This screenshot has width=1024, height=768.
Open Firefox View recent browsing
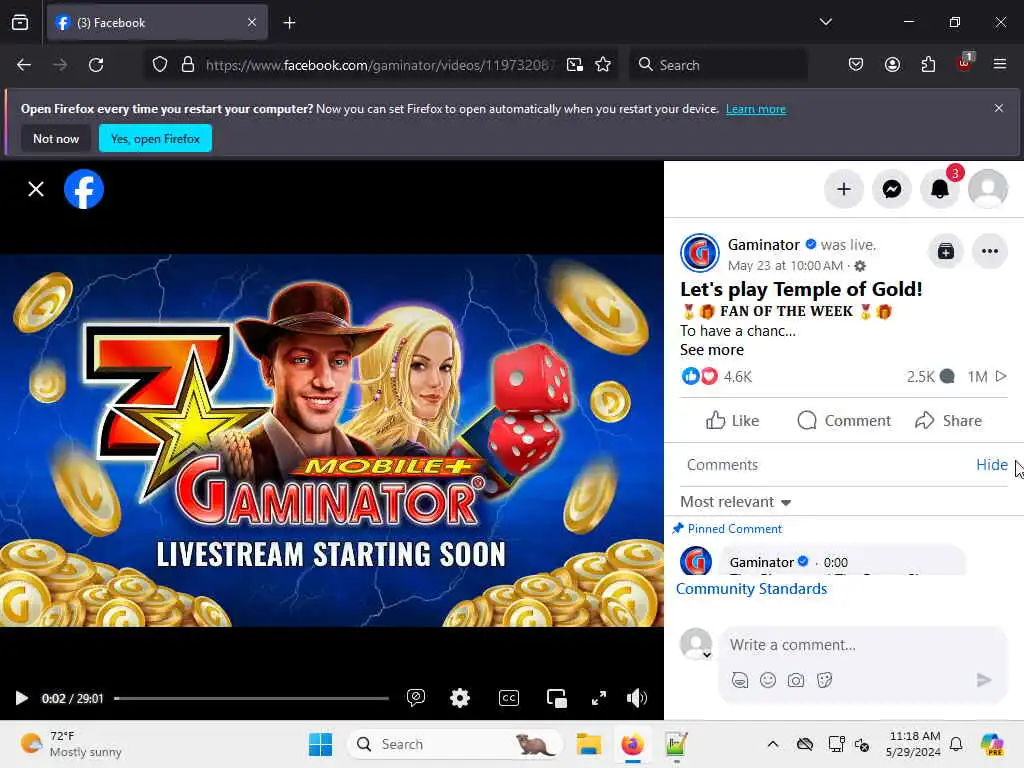20,23
